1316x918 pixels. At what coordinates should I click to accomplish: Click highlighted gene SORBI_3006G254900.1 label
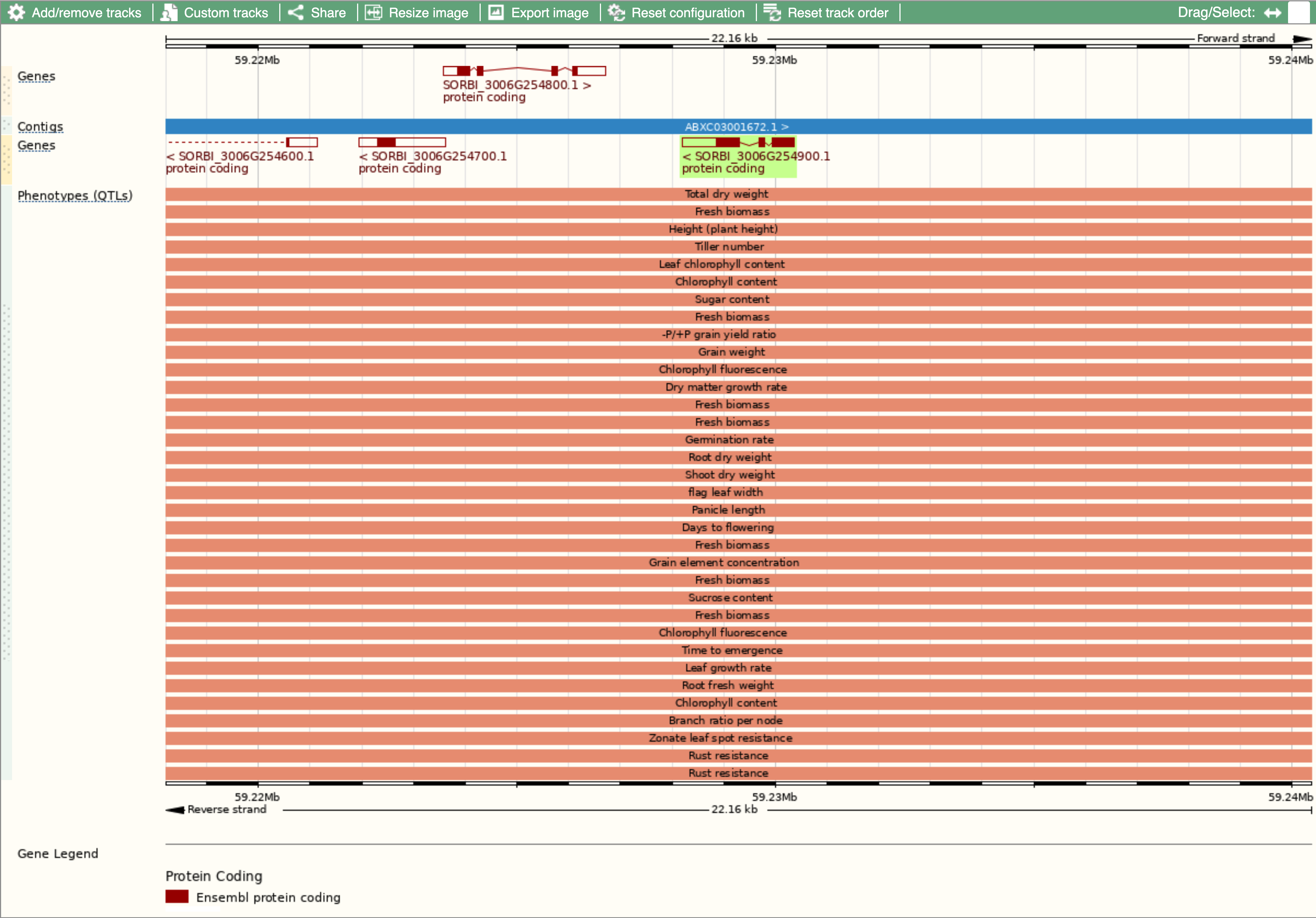tap(756, 156)
